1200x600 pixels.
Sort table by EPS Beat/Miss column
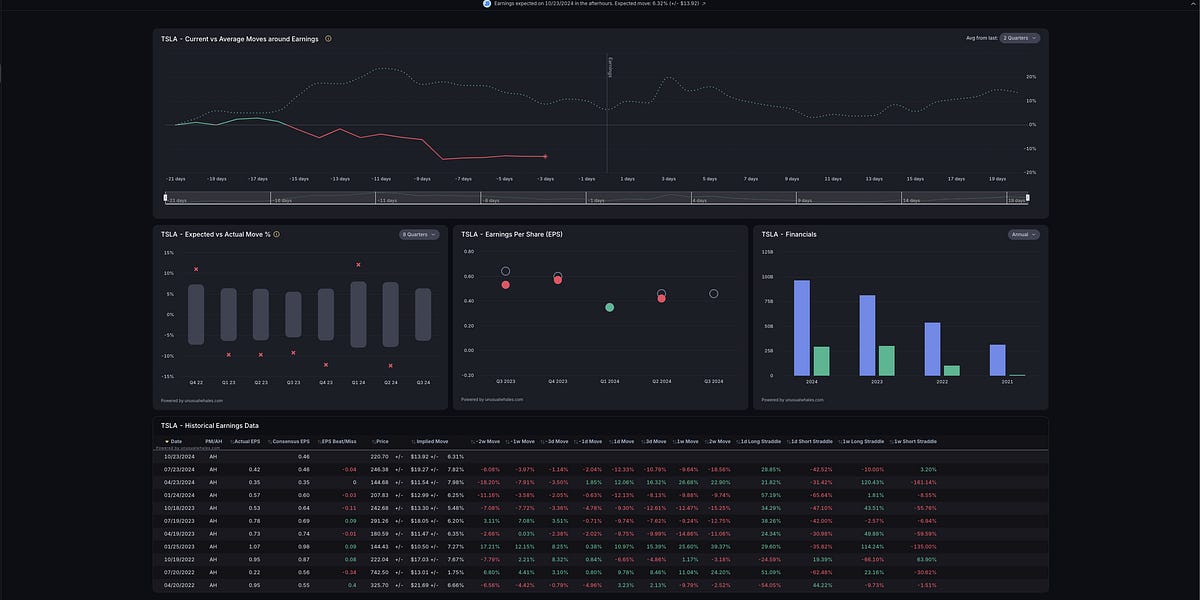click(338, 441)
